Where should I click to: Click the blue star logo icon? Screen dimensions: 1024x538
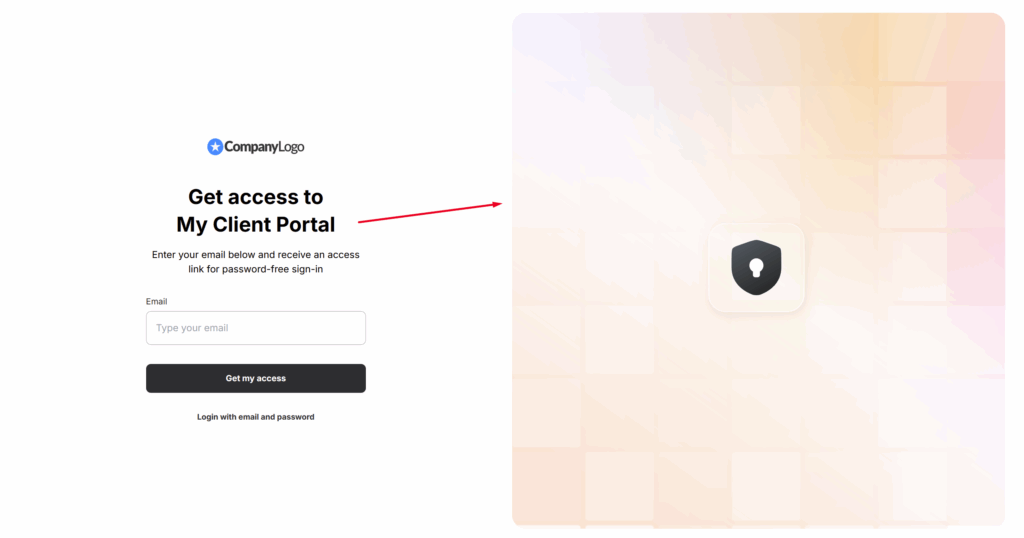[215, 147]
